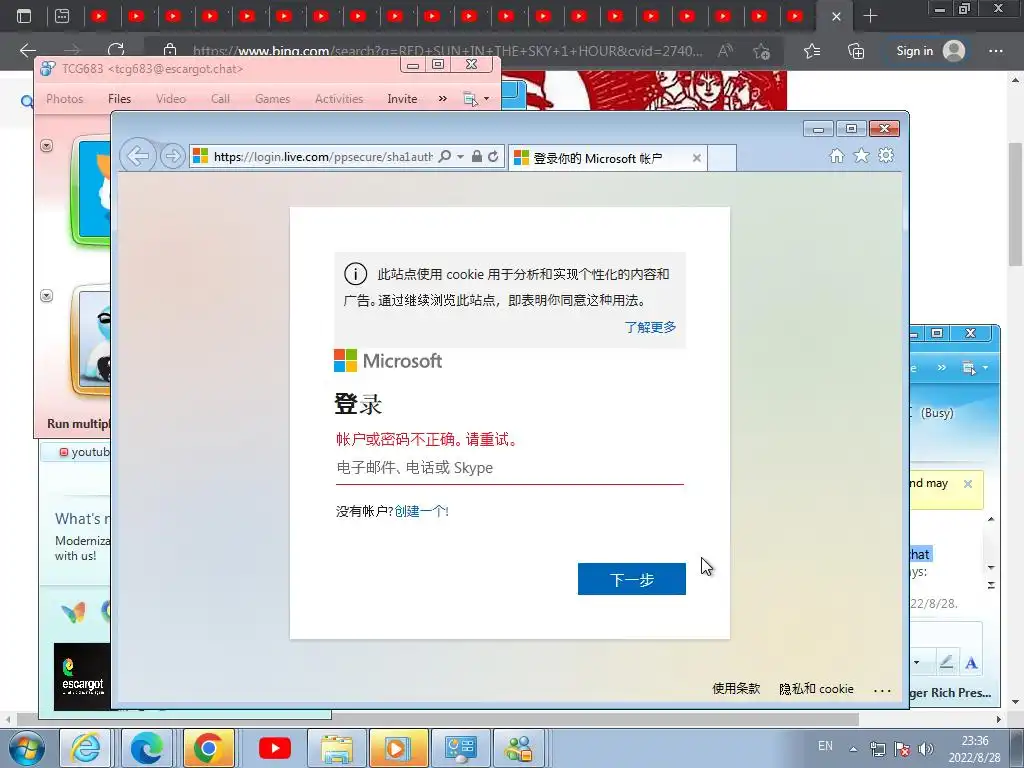
Task: Click the Edge tab actions menu icon
Action: tap(24, 16)
